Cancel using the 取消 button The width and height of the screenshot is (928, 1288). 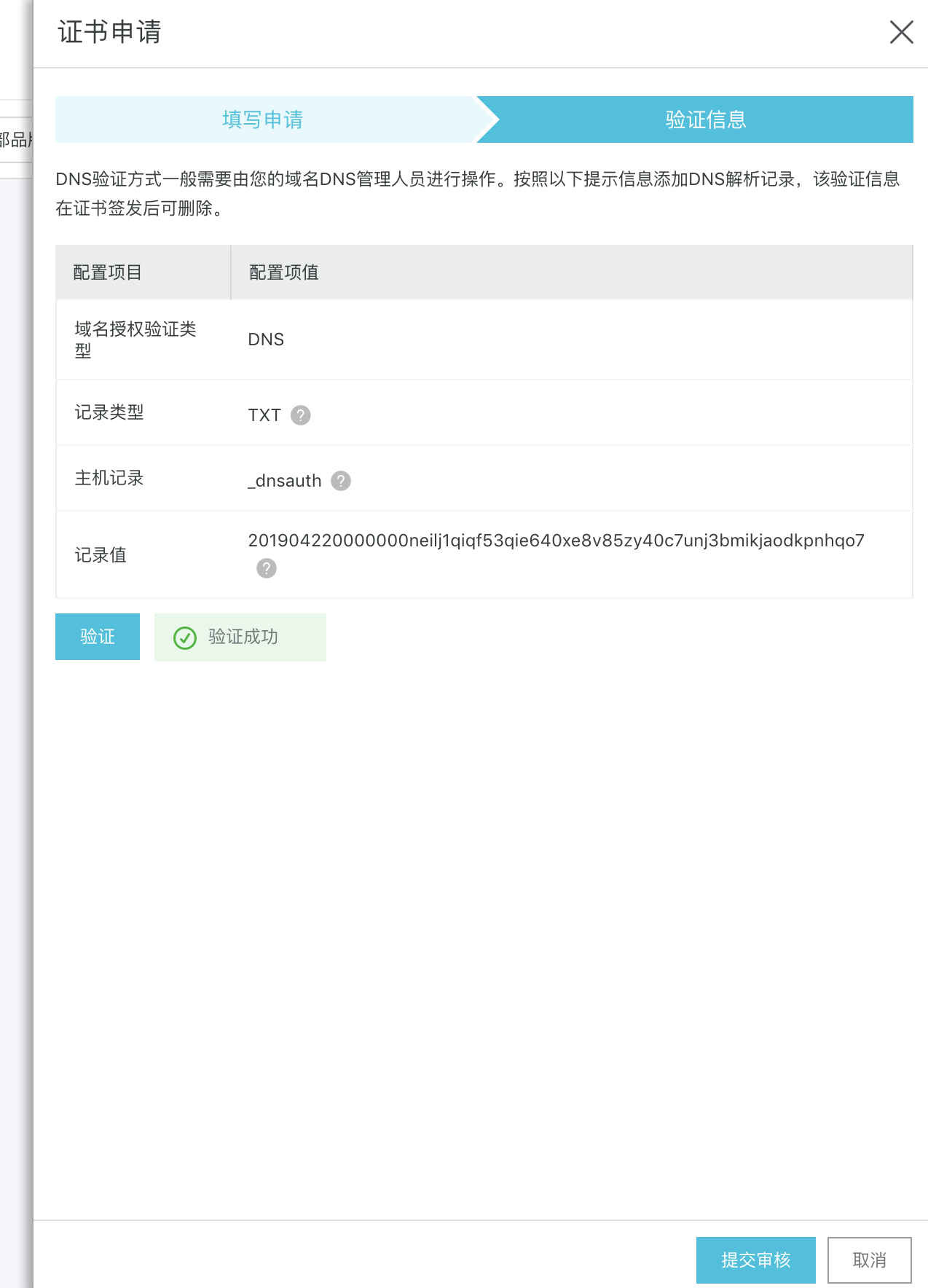point(869,1260)
